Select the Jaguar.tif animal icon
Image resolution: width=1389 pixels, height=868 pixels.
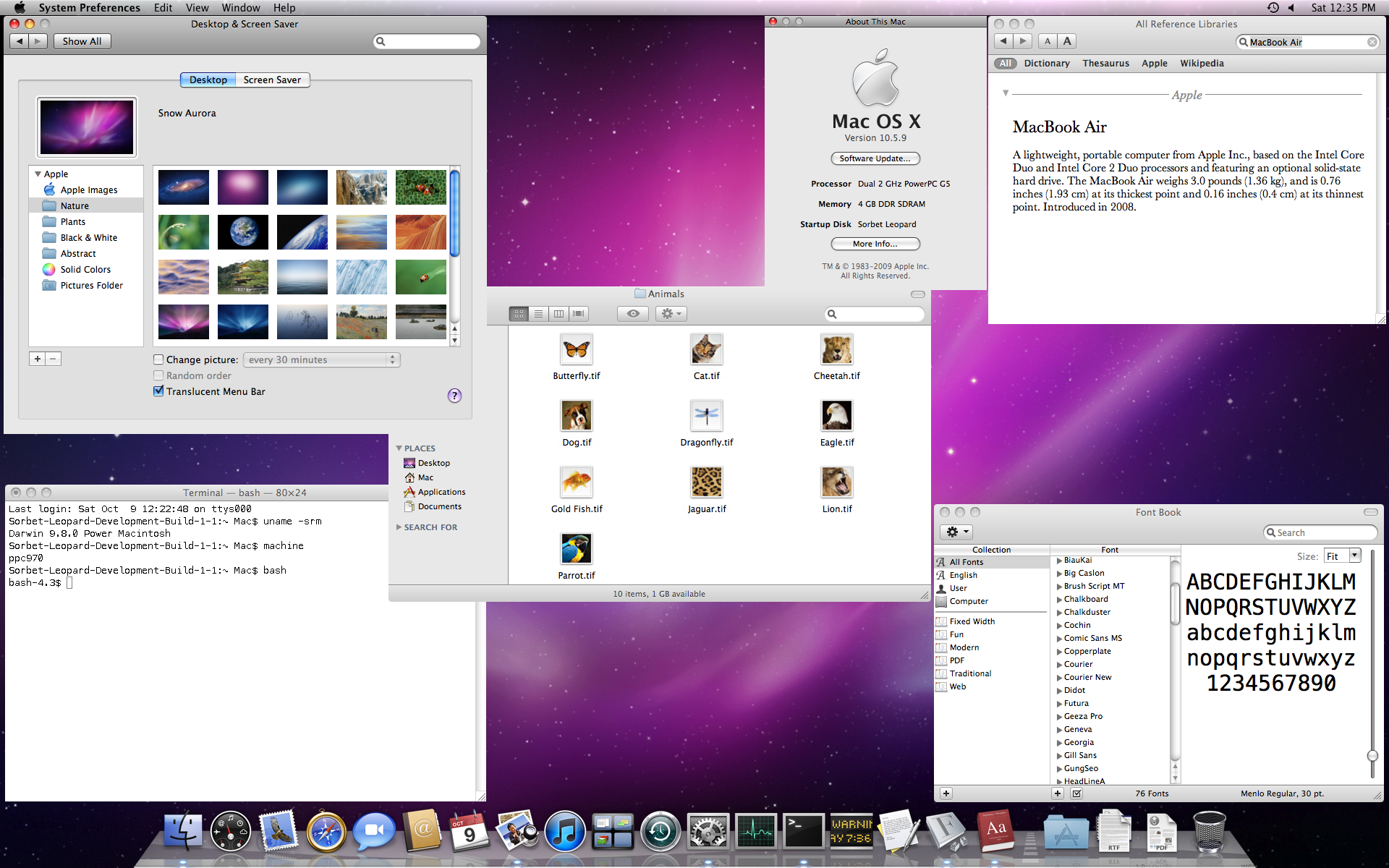(705, 482)
